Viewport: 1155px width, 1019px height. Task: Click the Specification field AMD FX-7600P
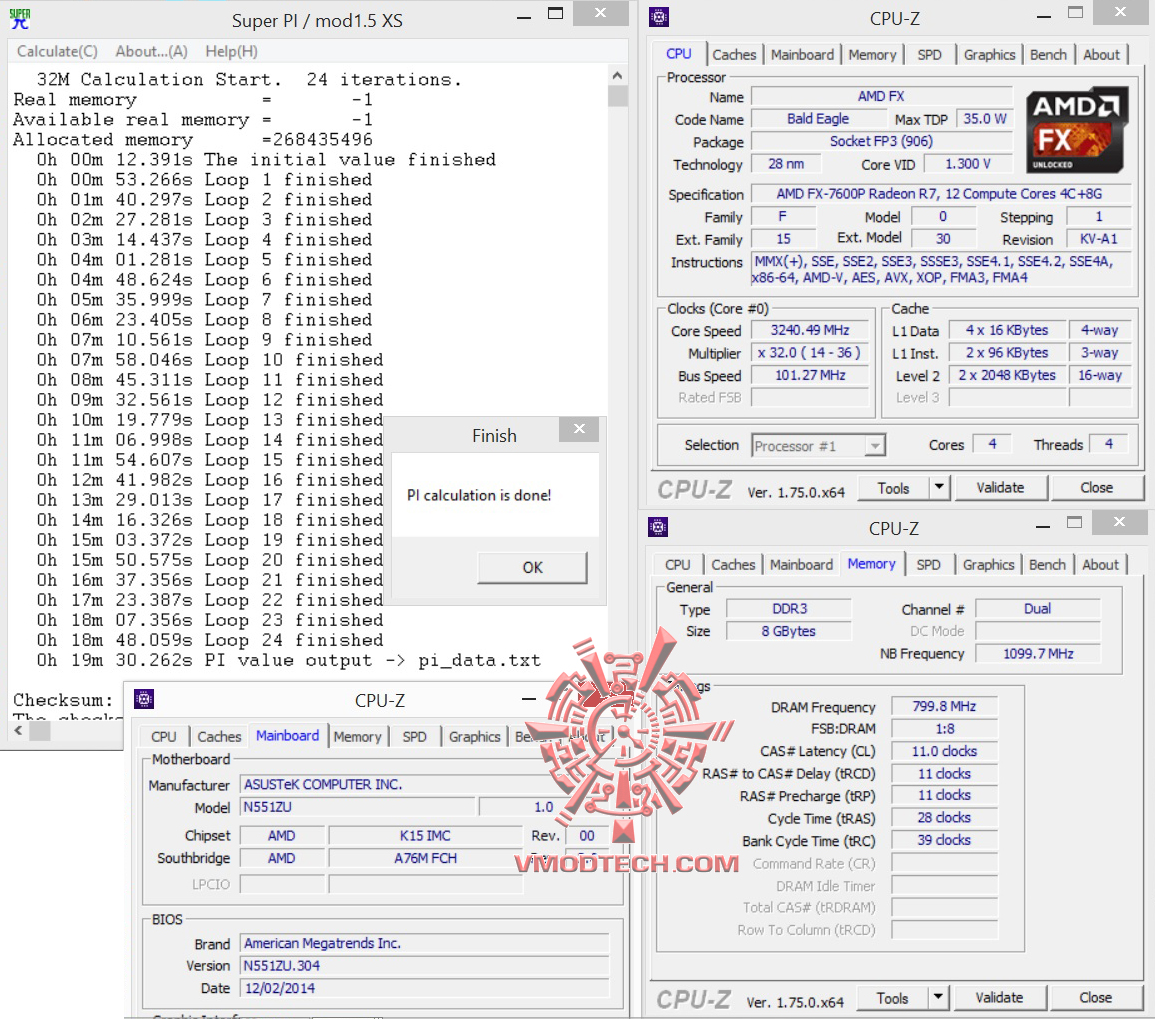939,194
